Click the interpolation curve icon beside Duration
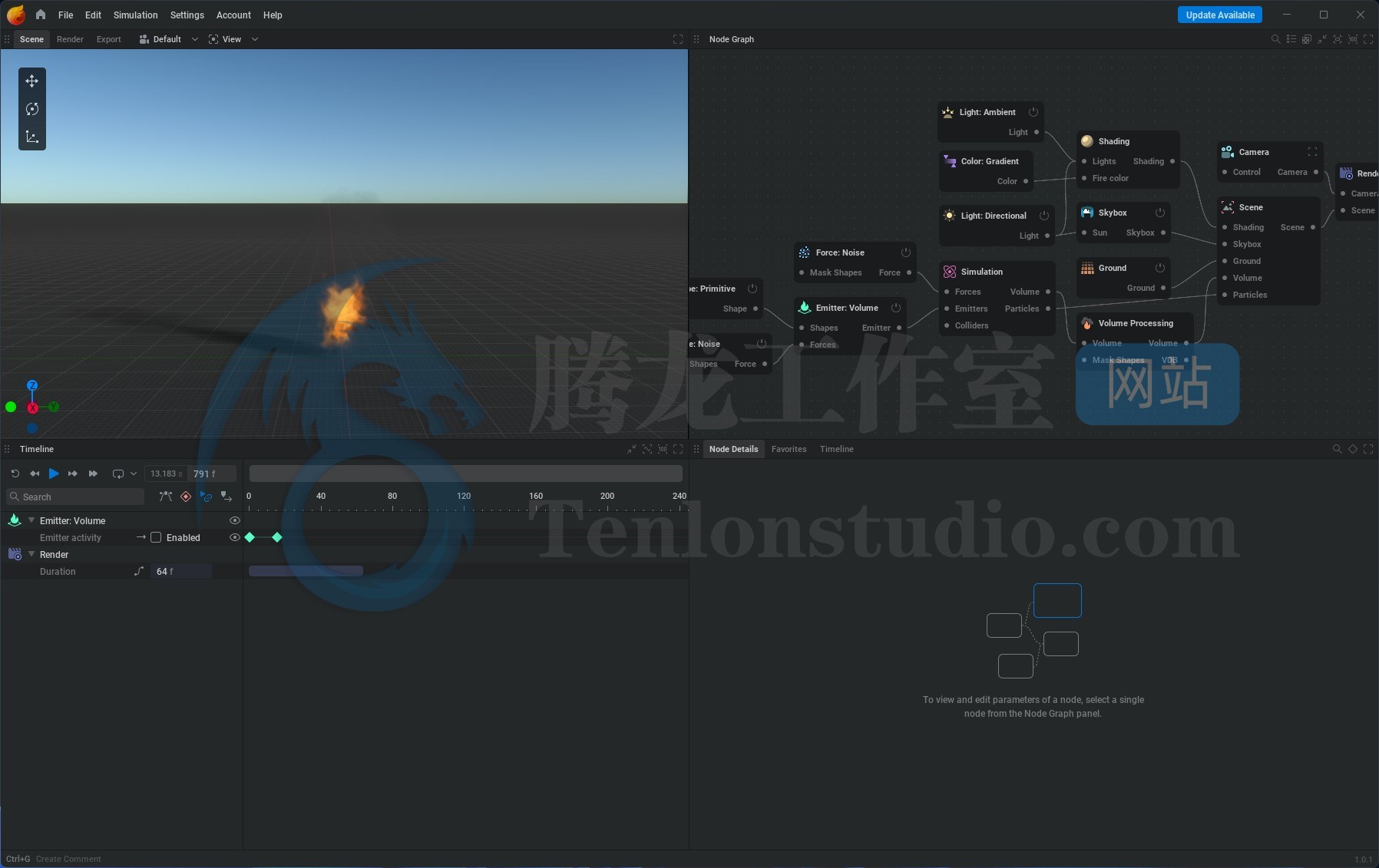The image size is (1379, 868). pos(139,571)
